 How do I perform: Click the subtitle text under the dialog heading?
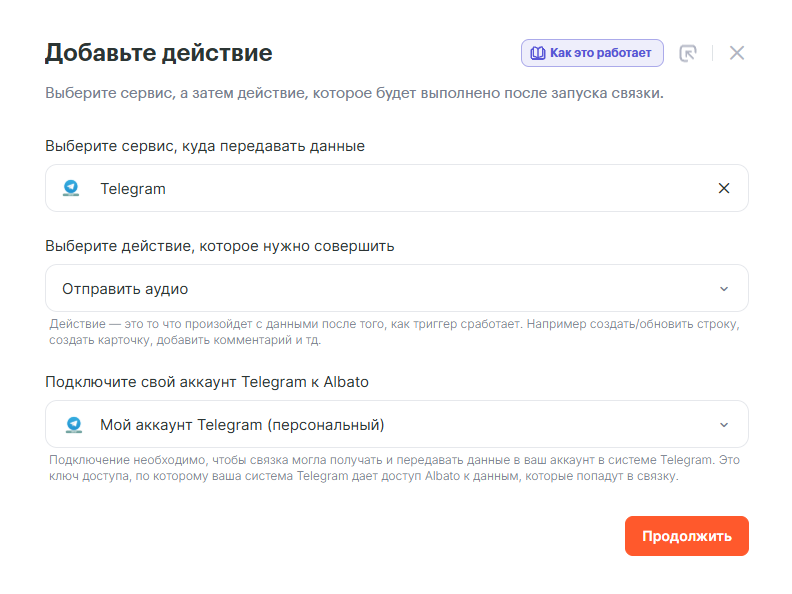click(354, 94)
